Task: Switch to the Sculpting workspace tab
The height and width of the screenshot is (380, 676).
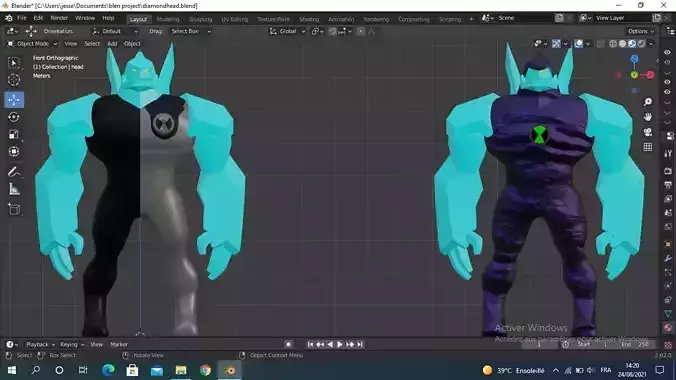Action: point(200,19)
